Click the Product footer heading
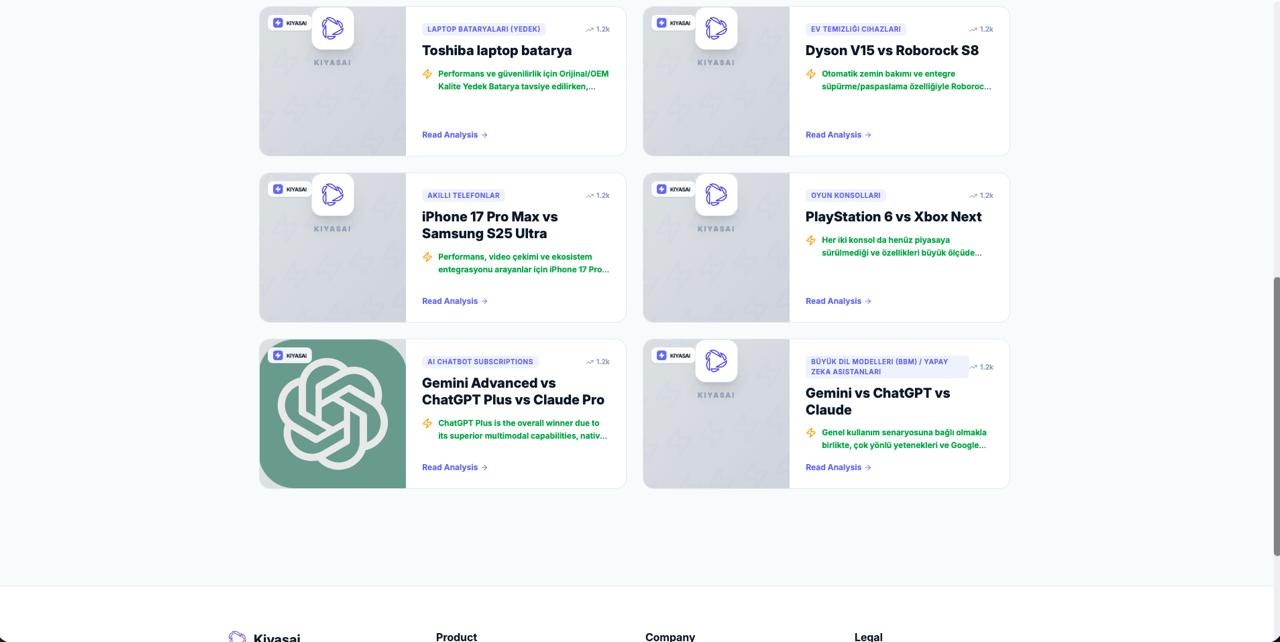Screen dimensions: 1280x642 pos(456,637)
